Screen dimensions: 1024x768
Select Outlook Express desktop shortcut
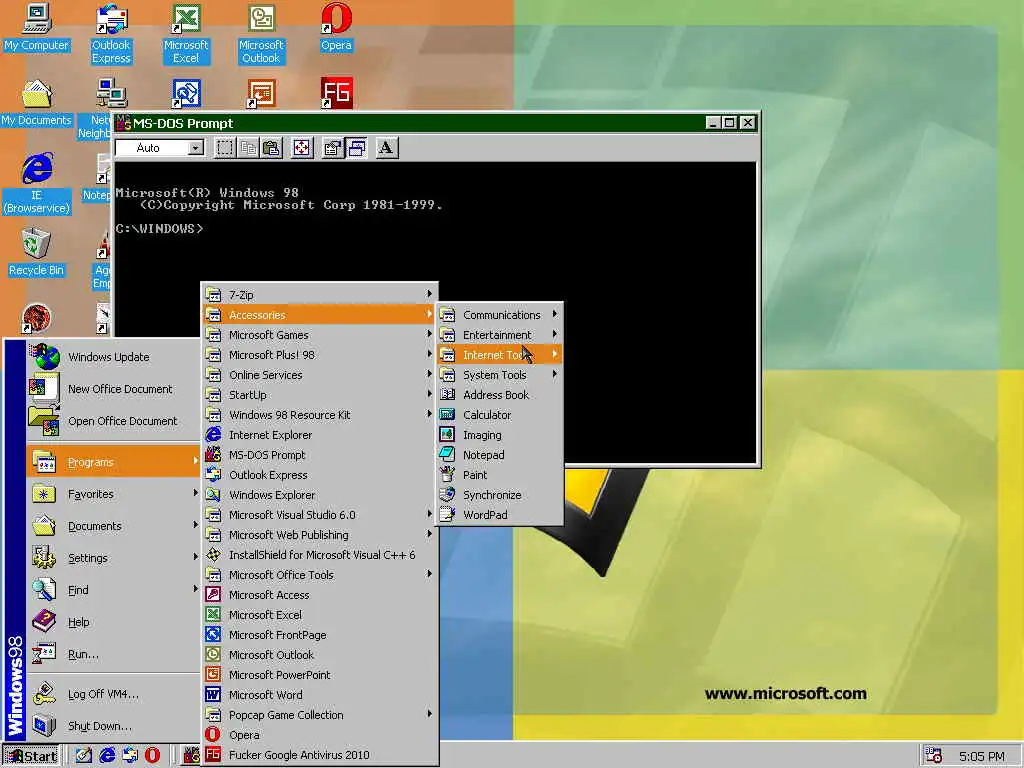click(111, 34)
